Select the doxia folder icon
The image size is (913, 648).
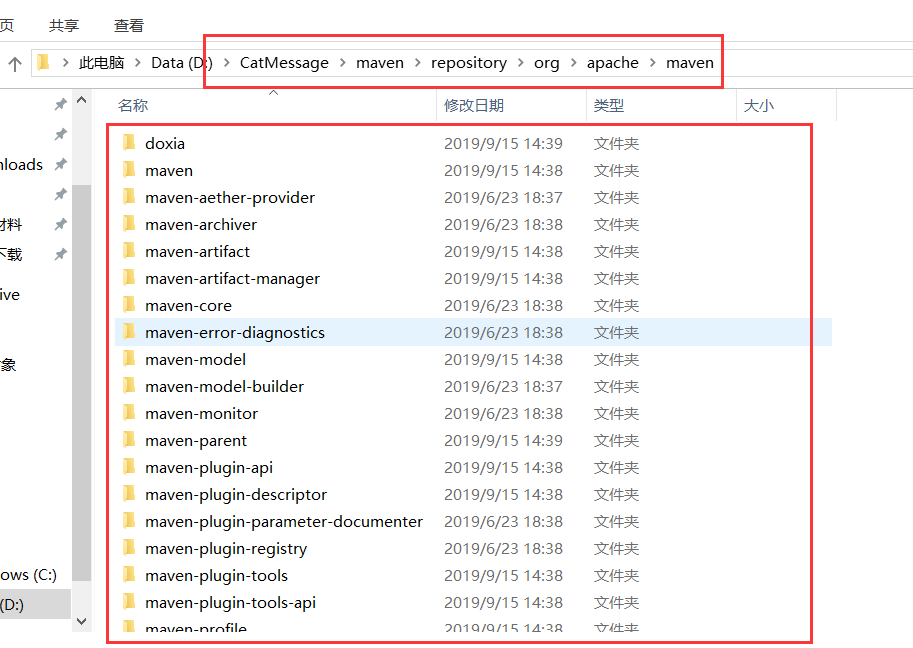(129, 142)
